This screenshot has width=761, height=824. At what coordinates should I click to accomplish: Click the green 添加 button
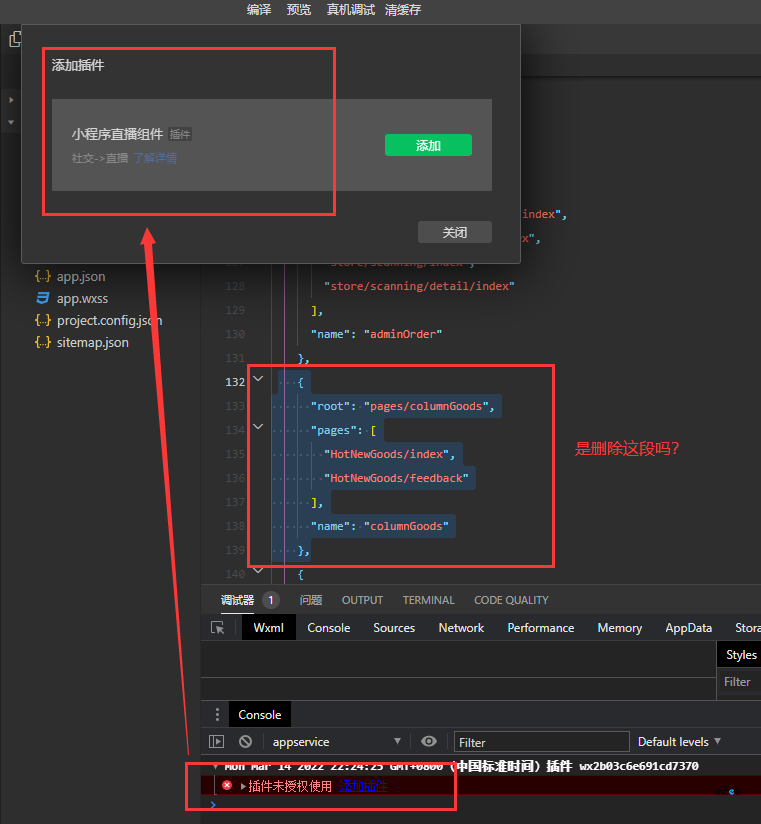pos(428,145)
